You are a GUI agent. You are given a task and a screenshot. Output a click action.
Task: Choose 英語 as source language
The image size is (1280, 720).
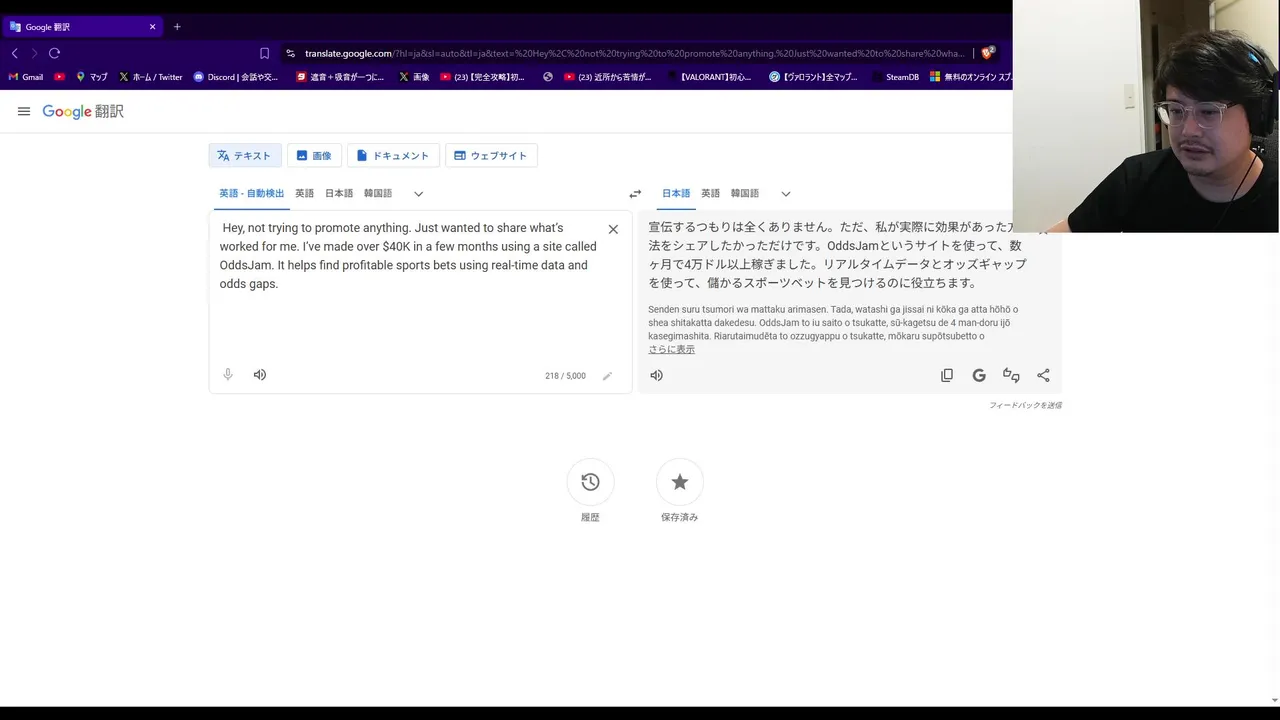[304, 194]
